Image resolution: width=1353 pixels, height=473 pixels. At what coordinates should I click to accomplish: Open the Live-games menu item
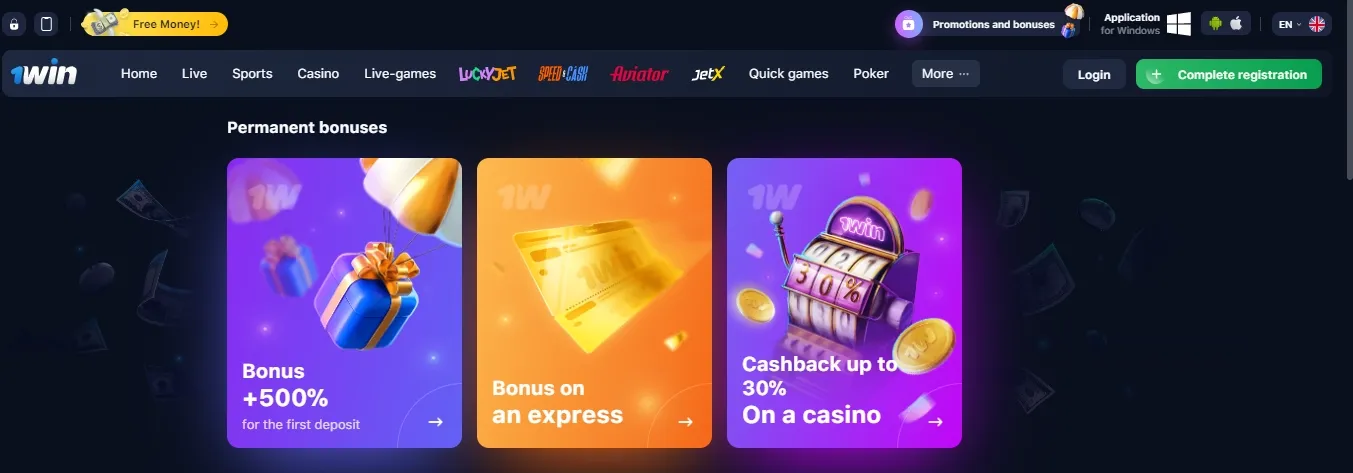pos(400,74)
